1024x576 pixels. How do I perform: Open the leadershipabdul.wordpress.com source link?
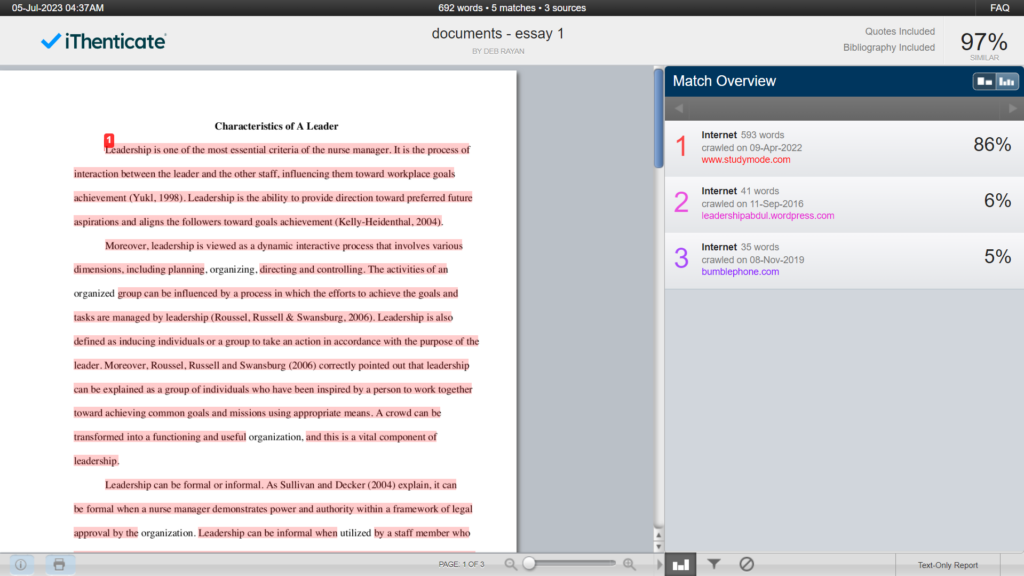(x=767, y=215)
